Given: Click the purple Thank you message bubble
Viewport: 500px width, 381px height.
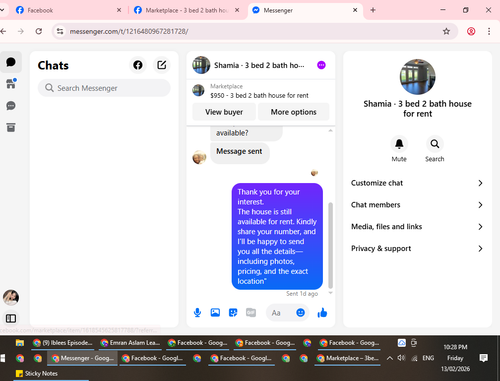Looking at the screenshot, I should coord(277,236).
